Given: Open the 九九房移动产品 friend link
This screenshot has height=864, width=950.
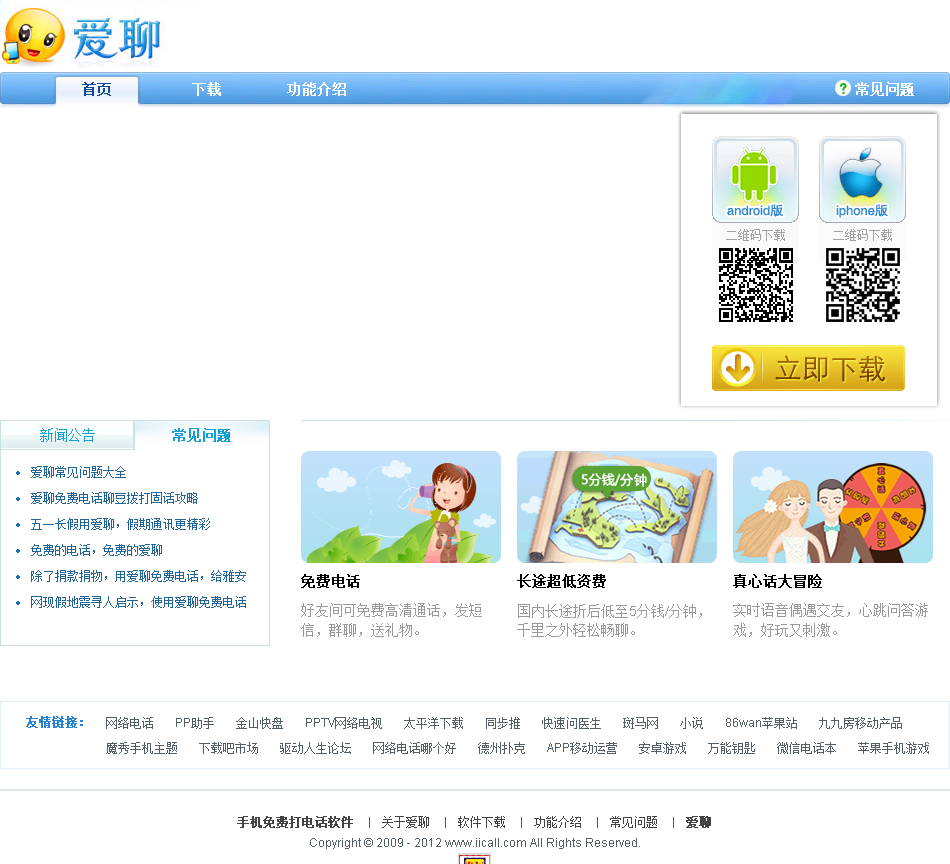Looking at the screenshot, I should pyautogui.click(x=860, y=723).
